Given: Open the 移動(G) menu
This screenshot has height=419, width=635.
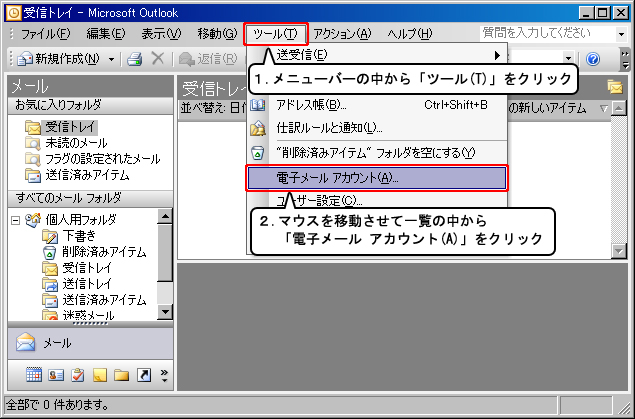Looking at the screenshot, I should pyautogui.click(x=217, y=34).
